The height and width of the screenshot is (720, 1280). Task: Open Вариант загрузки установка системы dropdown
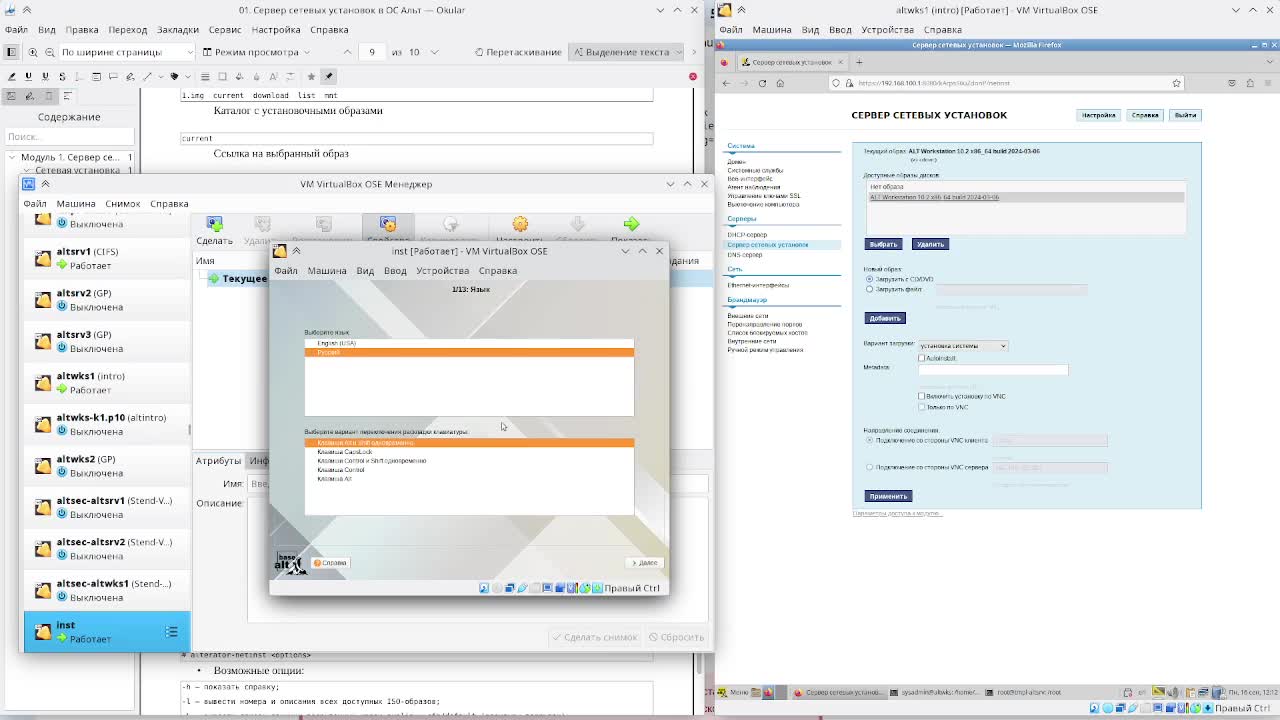tap(963, 346)
